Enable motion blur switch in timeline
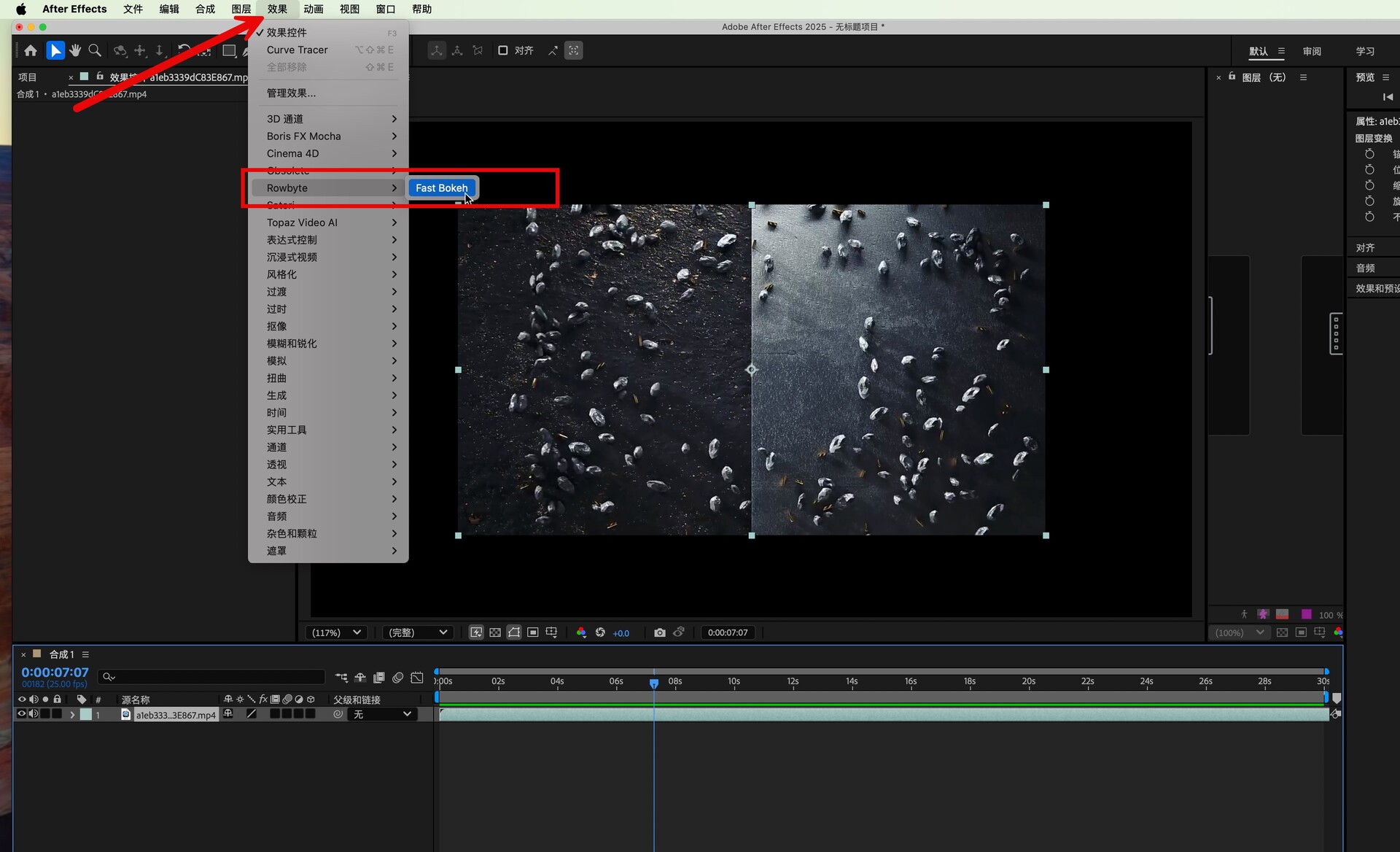Screen dimensions: 1400x852 pyautogui.click(x=397, y=678)
